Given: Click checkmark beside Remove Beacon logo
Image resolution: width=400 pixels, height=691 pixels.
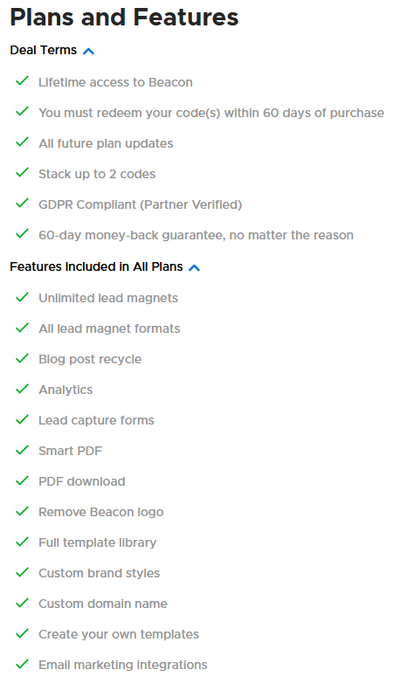Looking at the screenshot, I should (22, 511).
